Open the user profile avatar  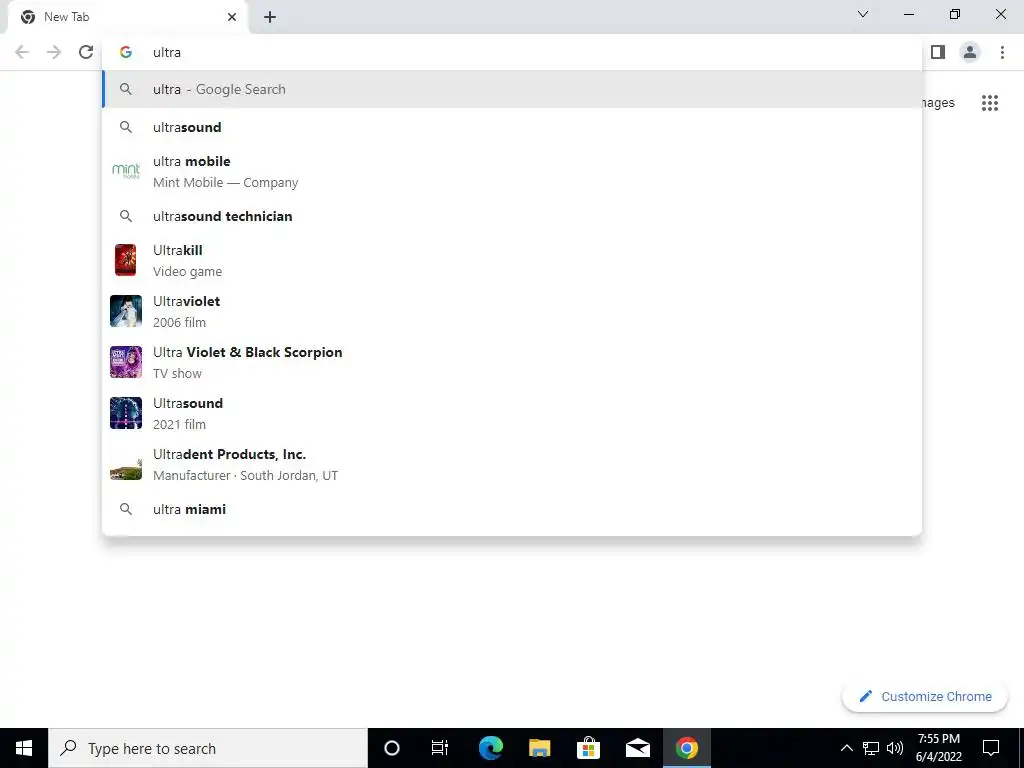tap(970, 52)
